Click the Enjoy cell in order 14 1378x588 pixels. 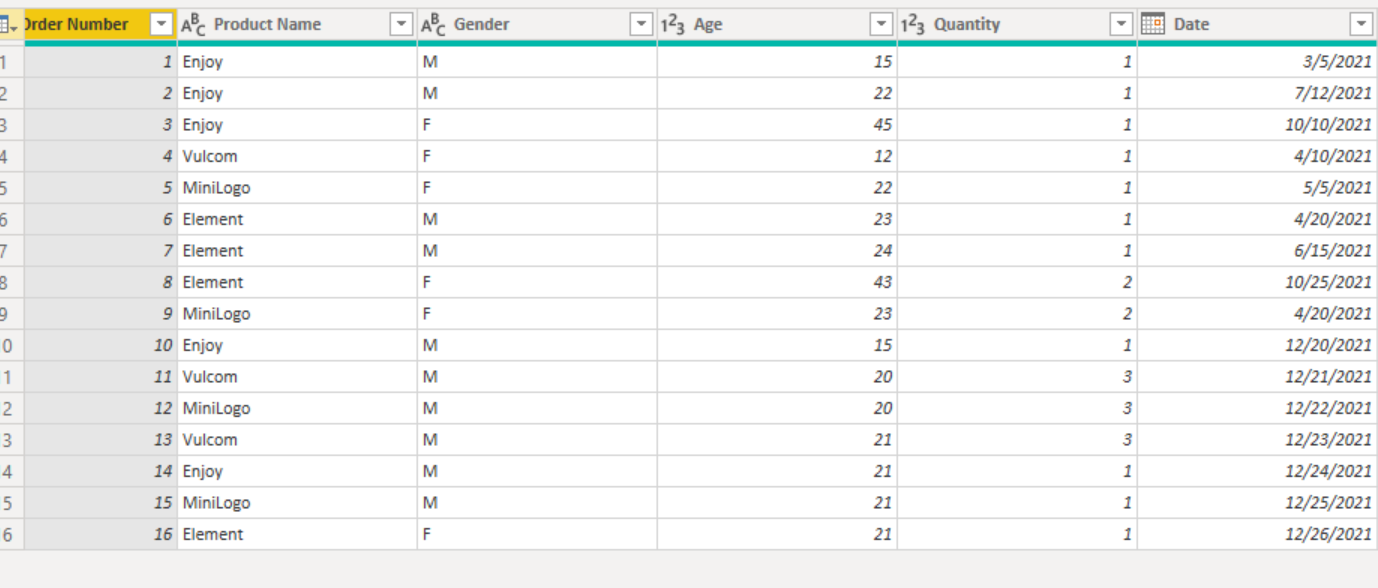click(297, 471)
